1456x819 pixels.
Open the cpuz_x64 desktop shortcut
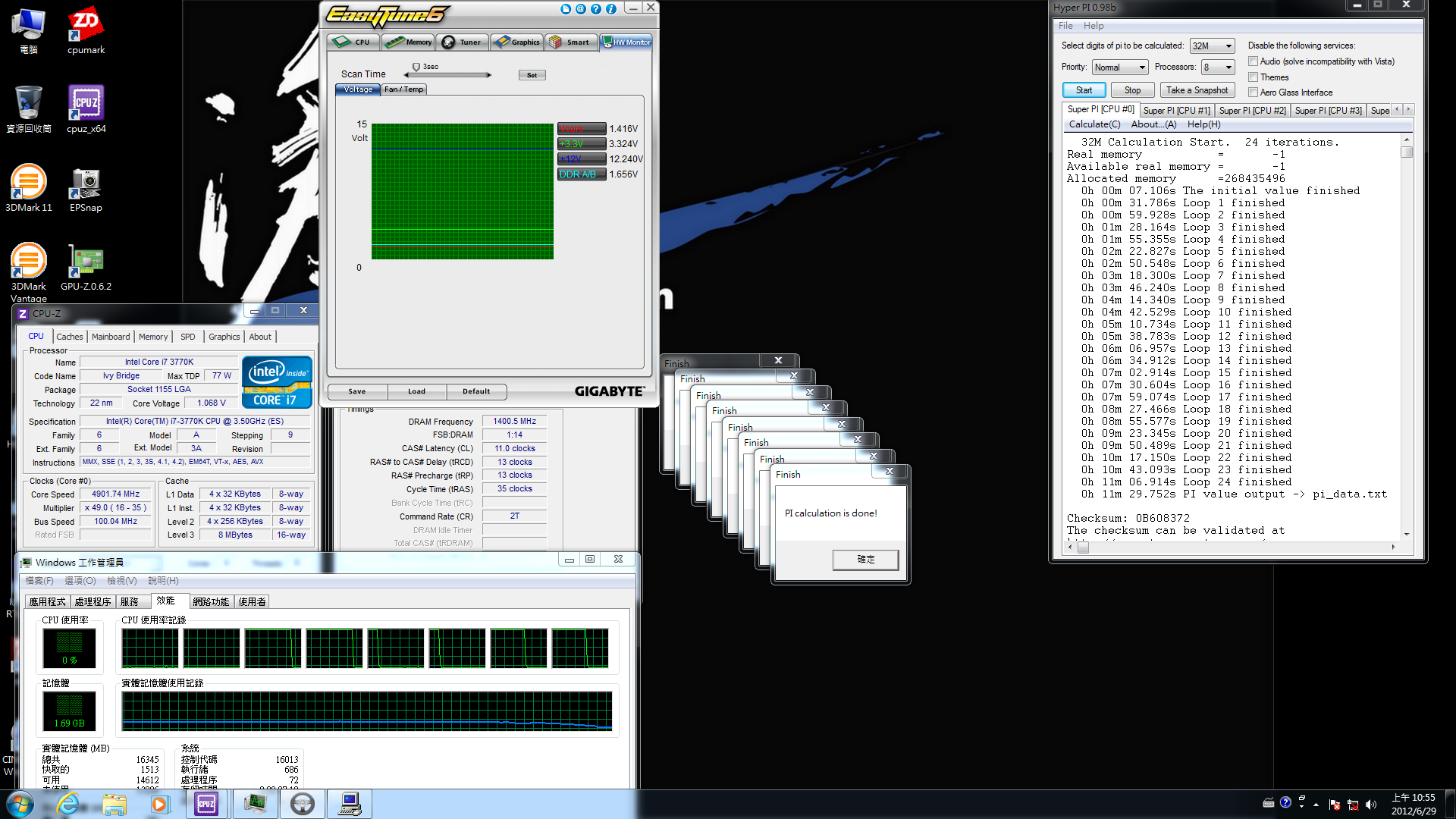[x=86, y=108]
